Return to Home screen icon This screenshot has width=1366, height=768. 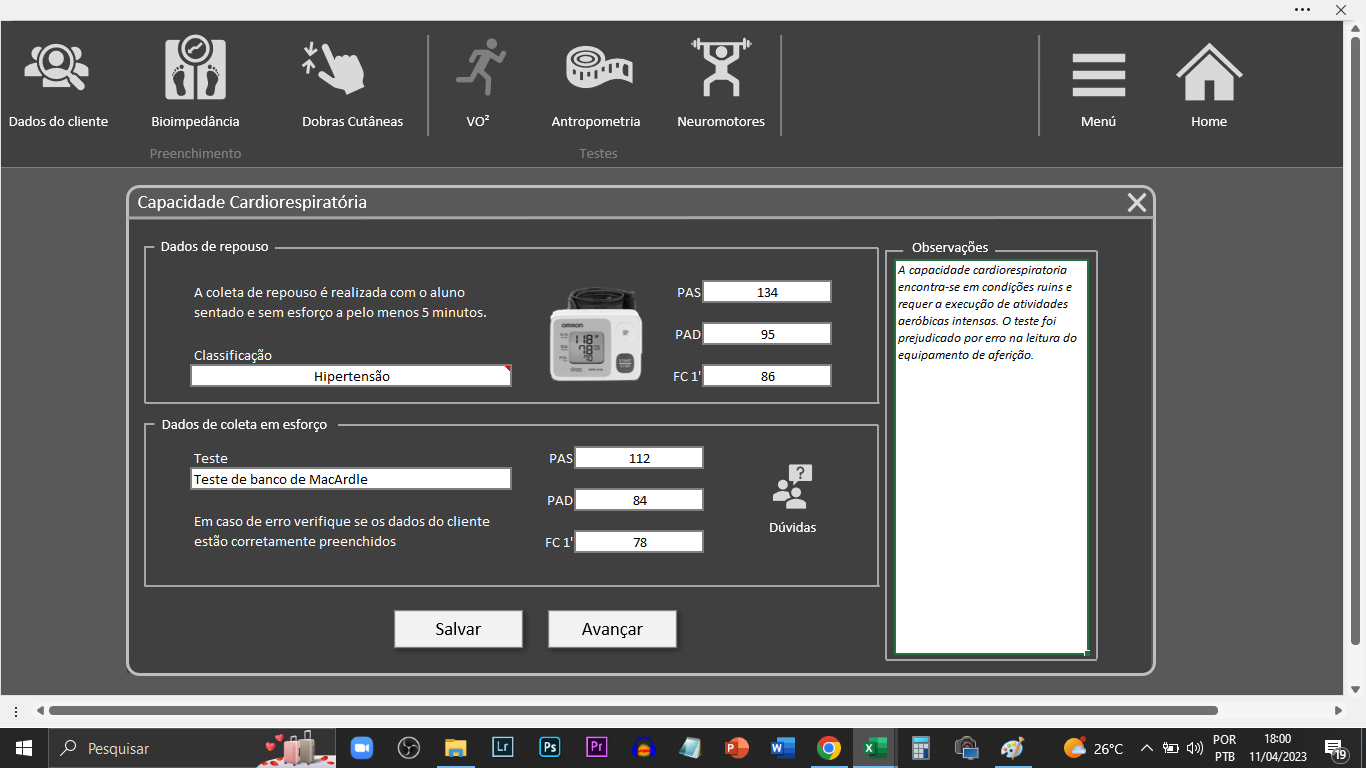tap(1208, 73)
